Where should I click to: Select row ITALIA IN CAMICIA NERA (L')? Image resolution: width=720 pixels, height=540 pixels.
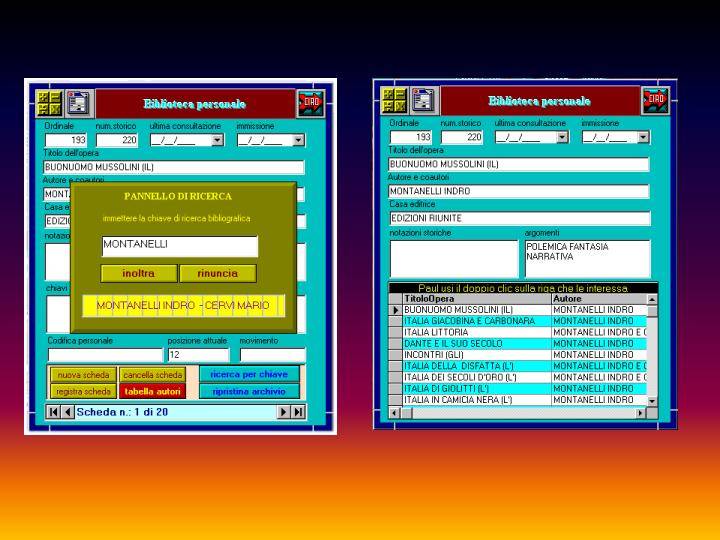click(x=524, y=400)
